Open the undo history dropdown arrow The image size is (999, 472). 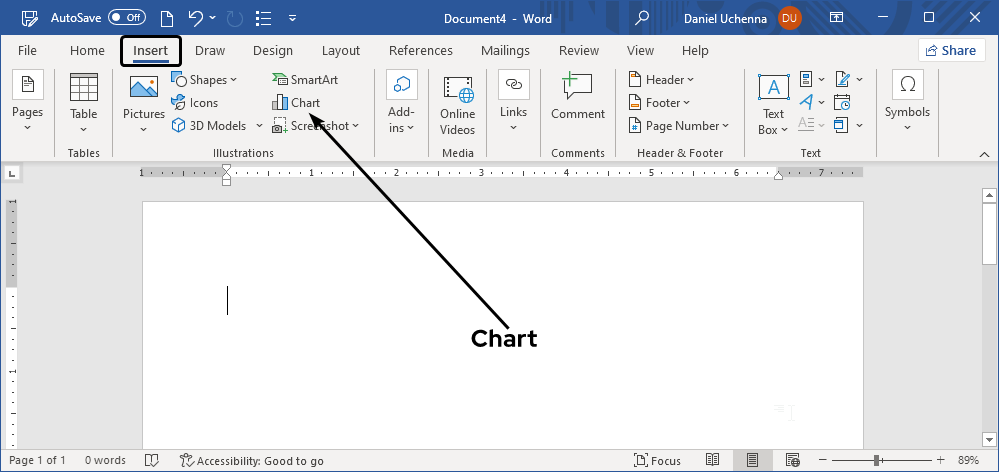[212, 18]
